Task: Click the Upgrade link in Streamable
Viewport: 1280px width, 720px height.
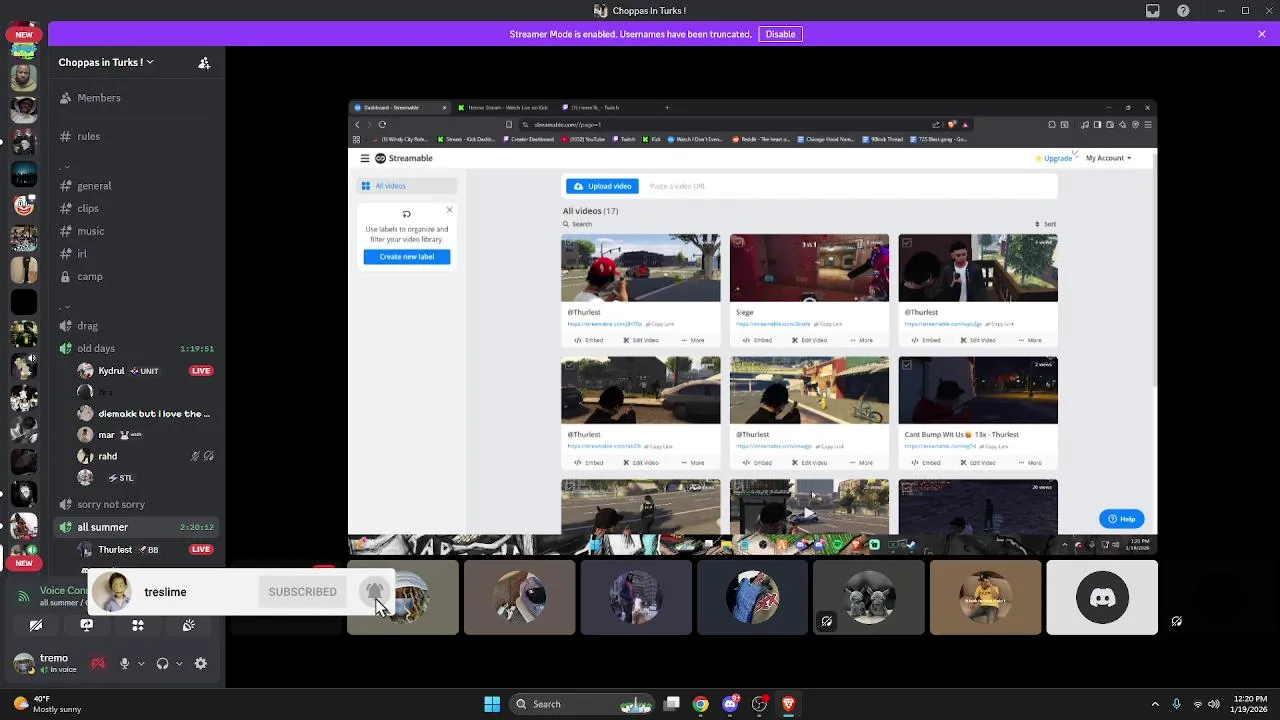Action: click(x=1054, y=158)
